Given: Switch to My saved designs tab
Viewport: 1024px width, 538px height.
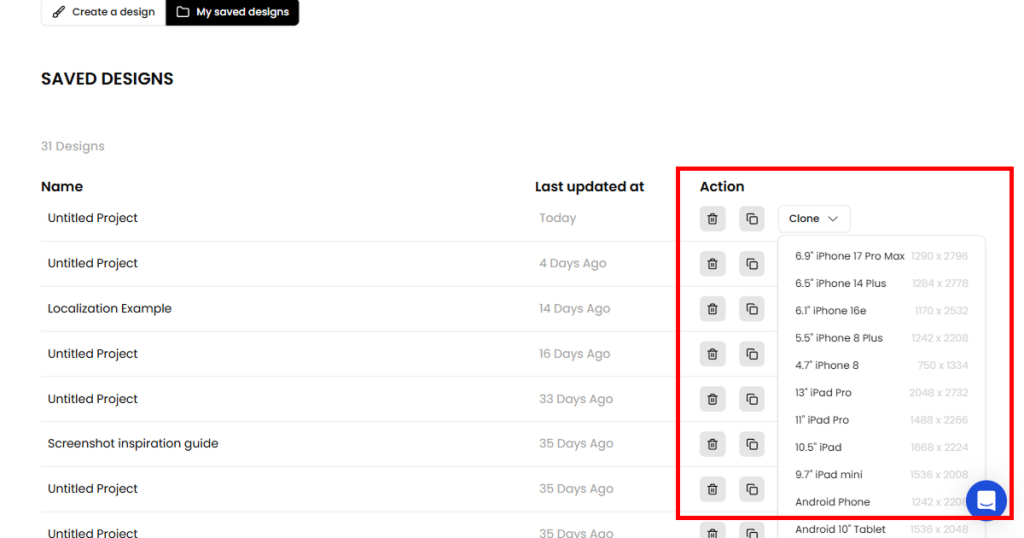Looking at the screenshot, I should (x=232, y=12).
